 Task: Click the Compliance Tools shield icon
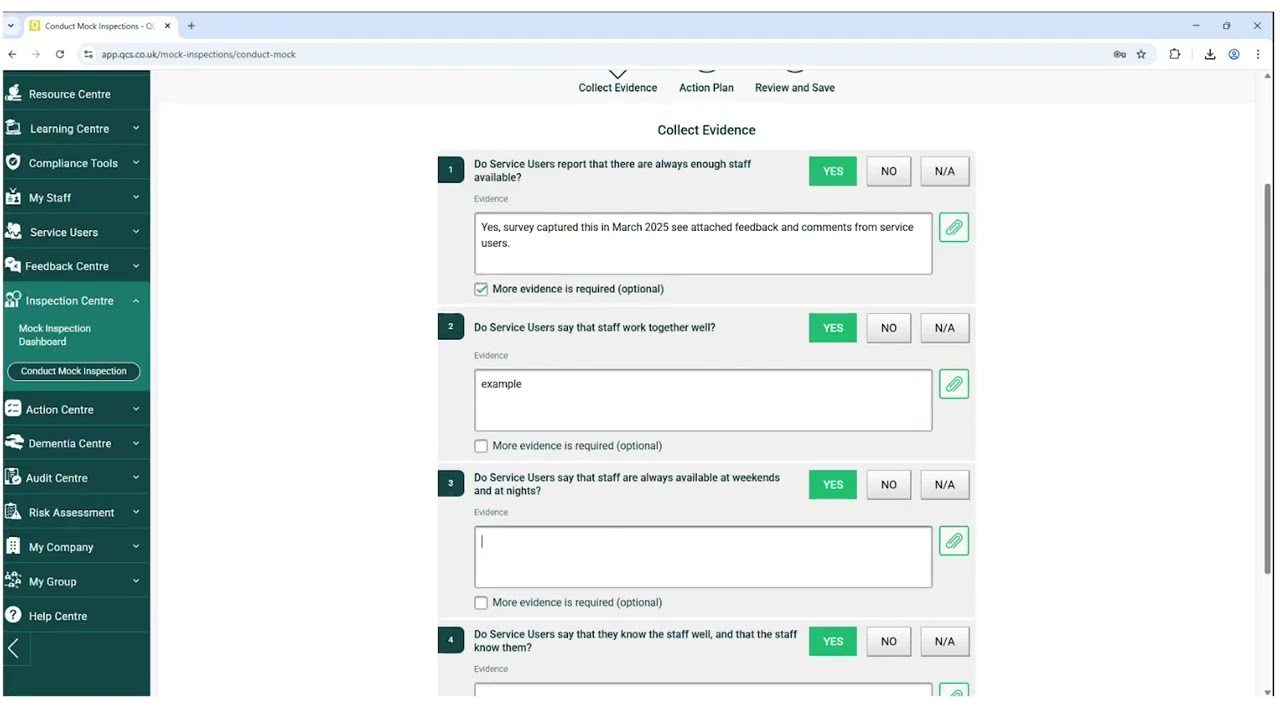coord(13,162)
